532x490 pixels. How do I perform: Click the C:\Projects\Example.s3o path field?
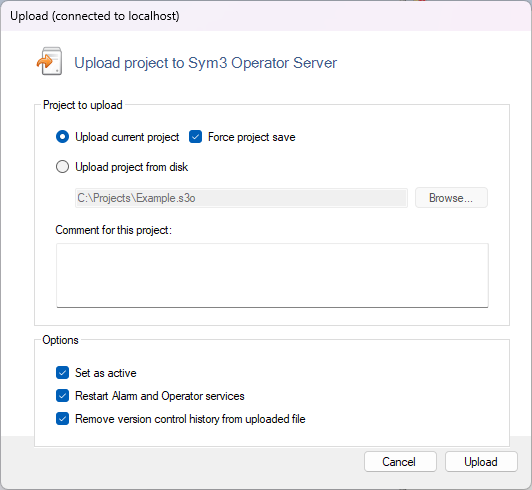coord(241,198)
